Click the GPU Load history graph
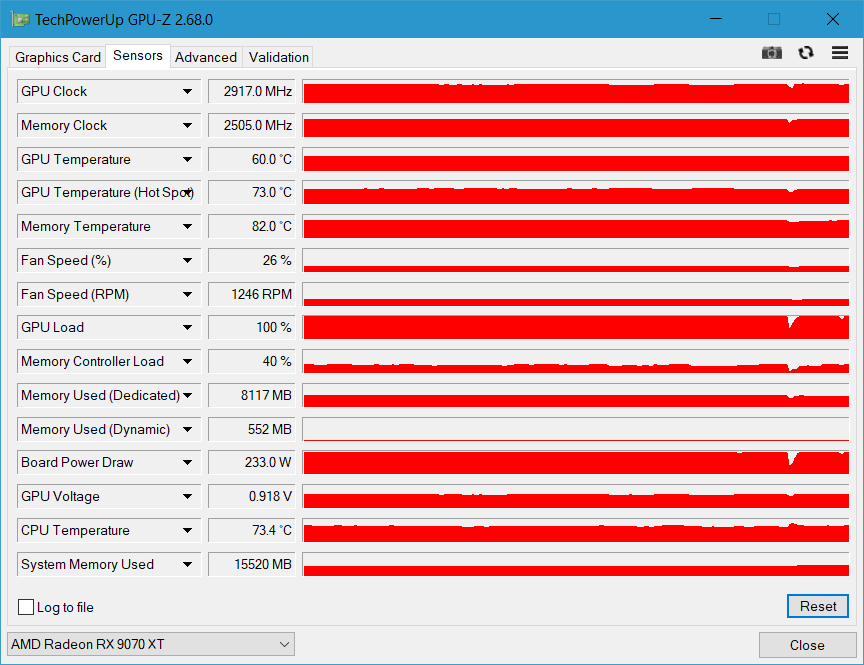This screenshot has width=864, height=665. pos(575,328)
